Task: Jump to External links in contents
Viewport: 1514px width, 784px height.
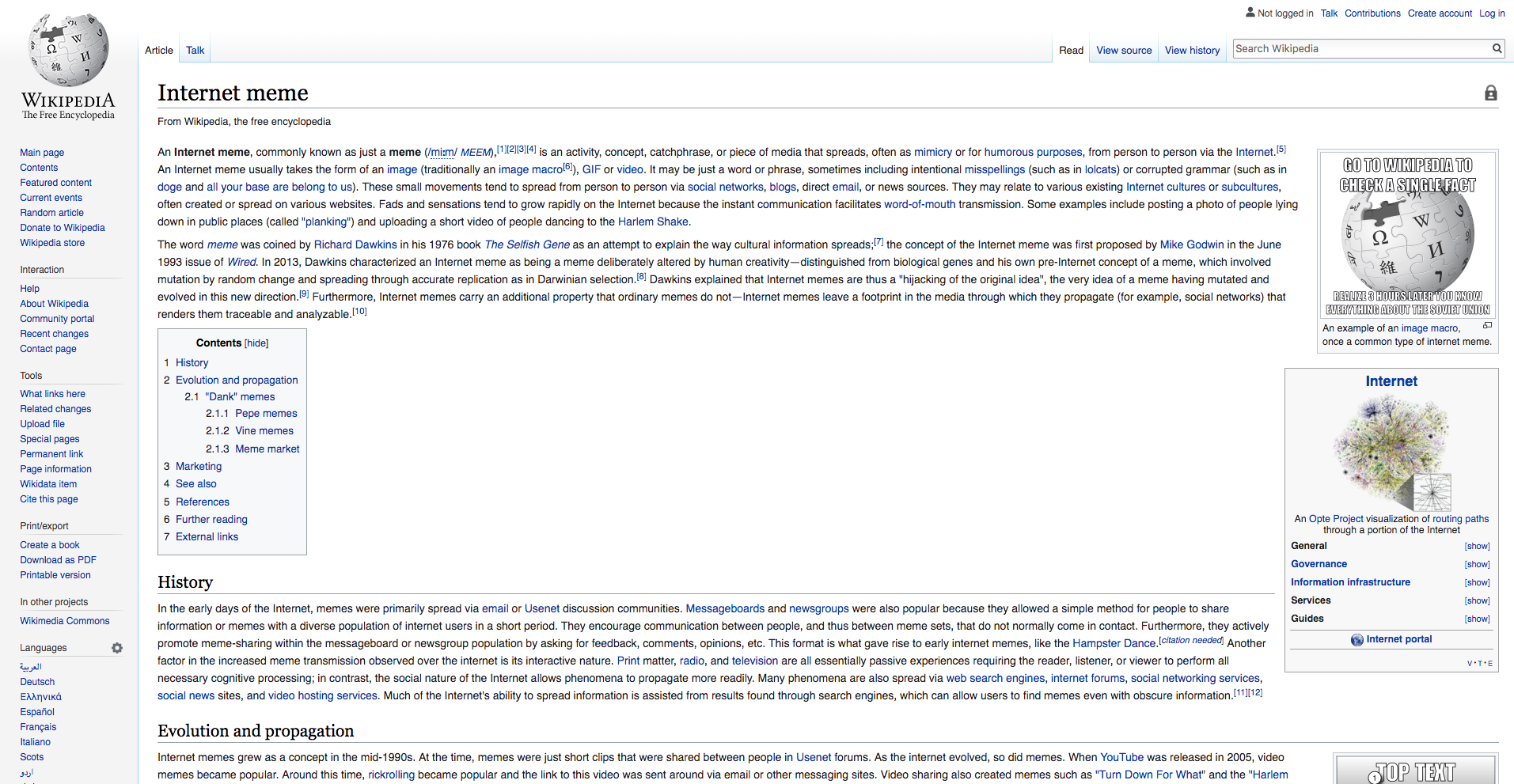Action: [207, 536]
